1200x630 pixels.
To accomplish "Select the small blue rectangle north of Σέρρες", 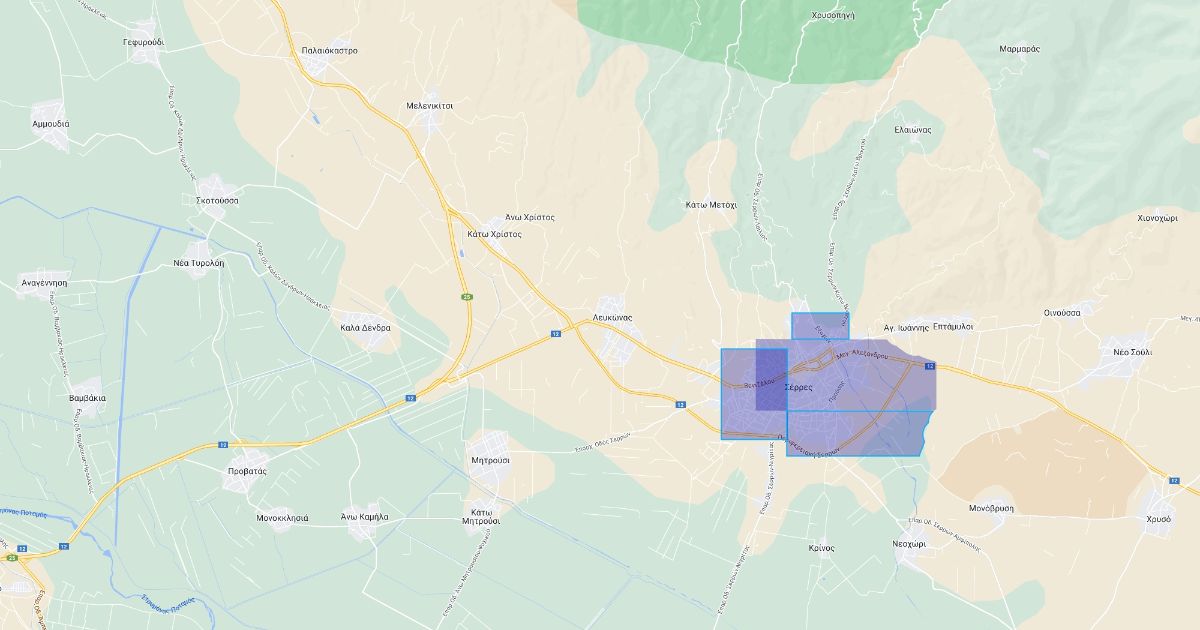I will 820,326.
